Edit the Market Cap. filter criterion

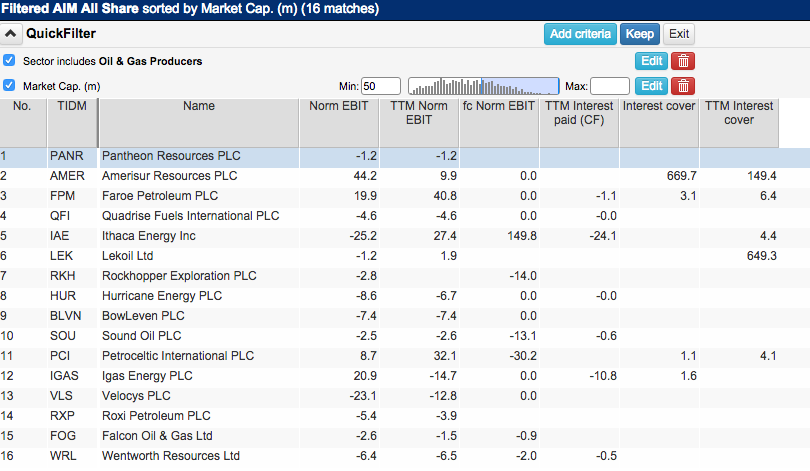pos(651,86)
